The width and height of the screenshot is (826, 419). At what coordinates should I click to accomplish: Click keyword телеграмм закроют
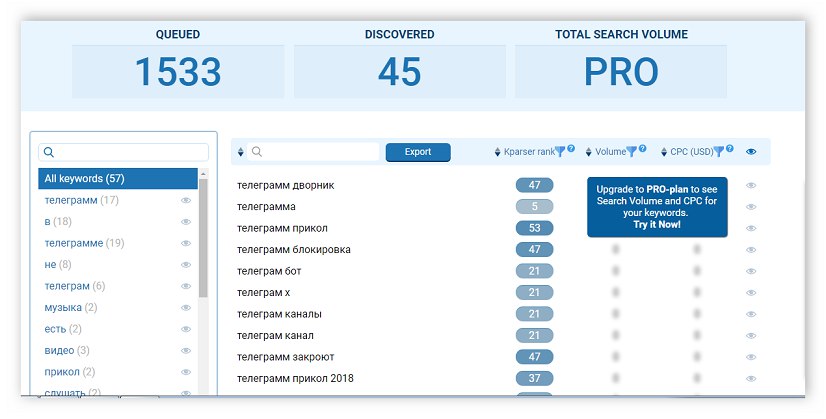(x=286, y=357)
